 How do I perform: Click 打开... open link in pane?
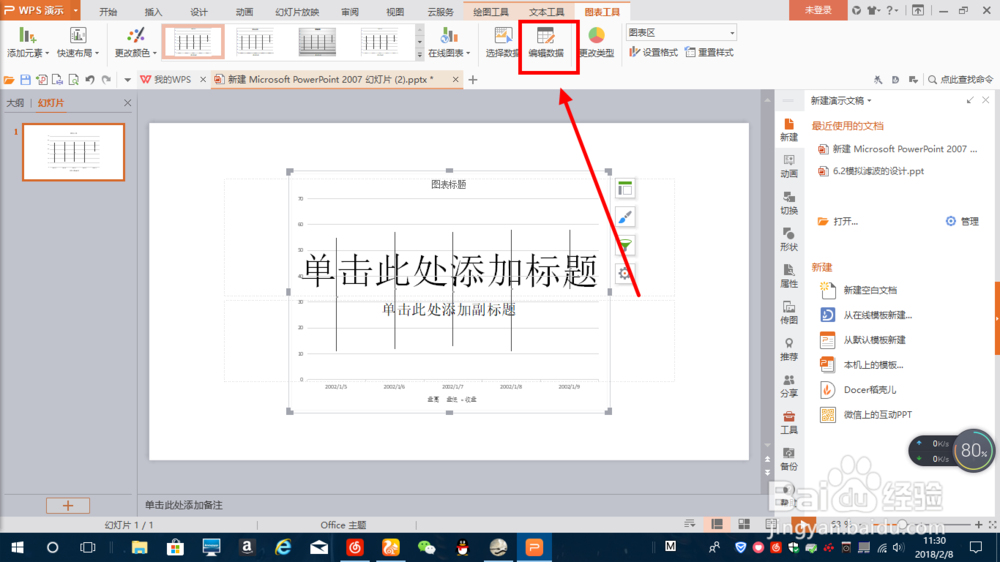tap(839, 221)
